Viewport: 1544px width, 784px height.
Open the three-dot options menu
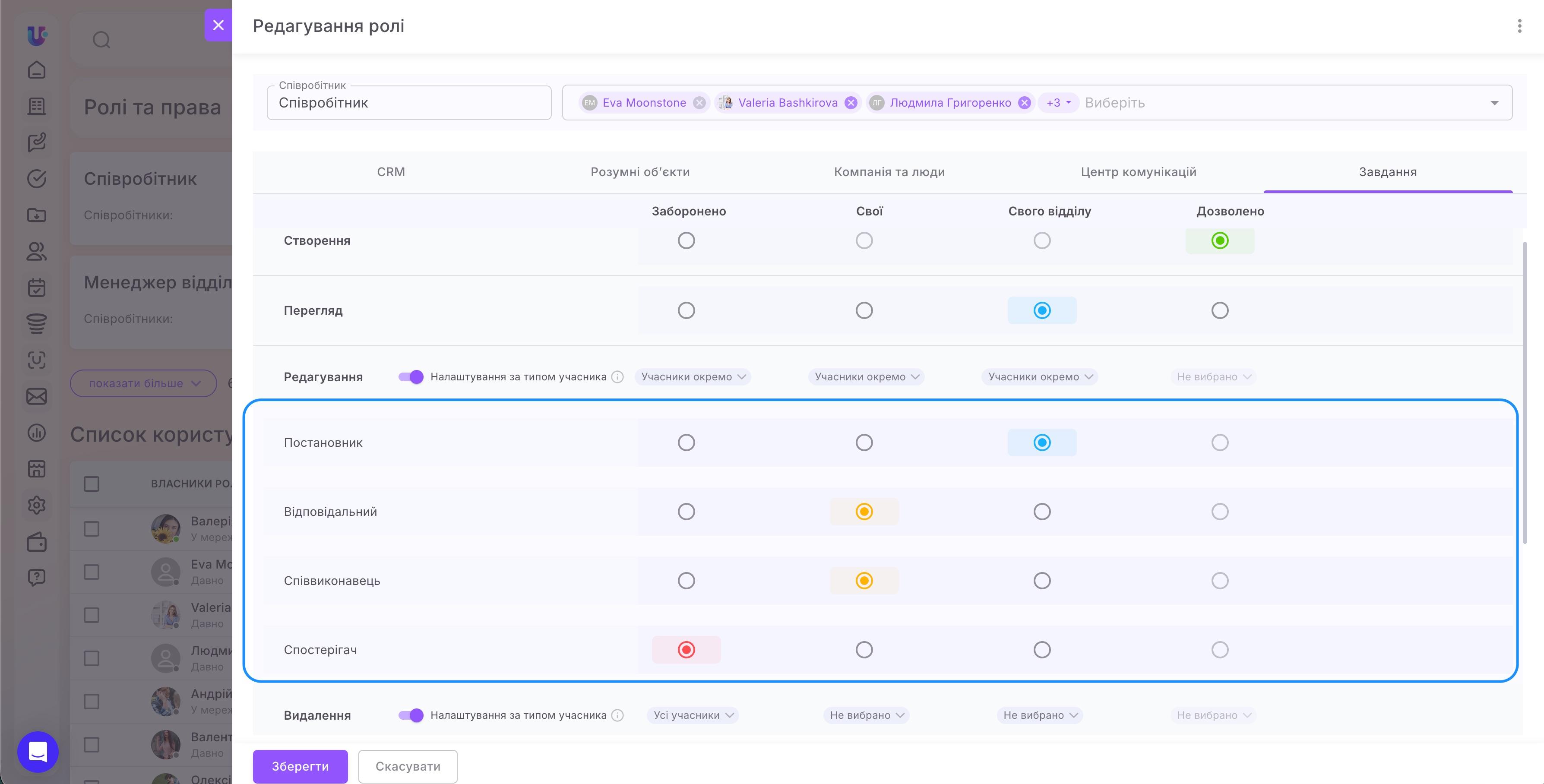pyautogui.click(x=1519, y=26)
